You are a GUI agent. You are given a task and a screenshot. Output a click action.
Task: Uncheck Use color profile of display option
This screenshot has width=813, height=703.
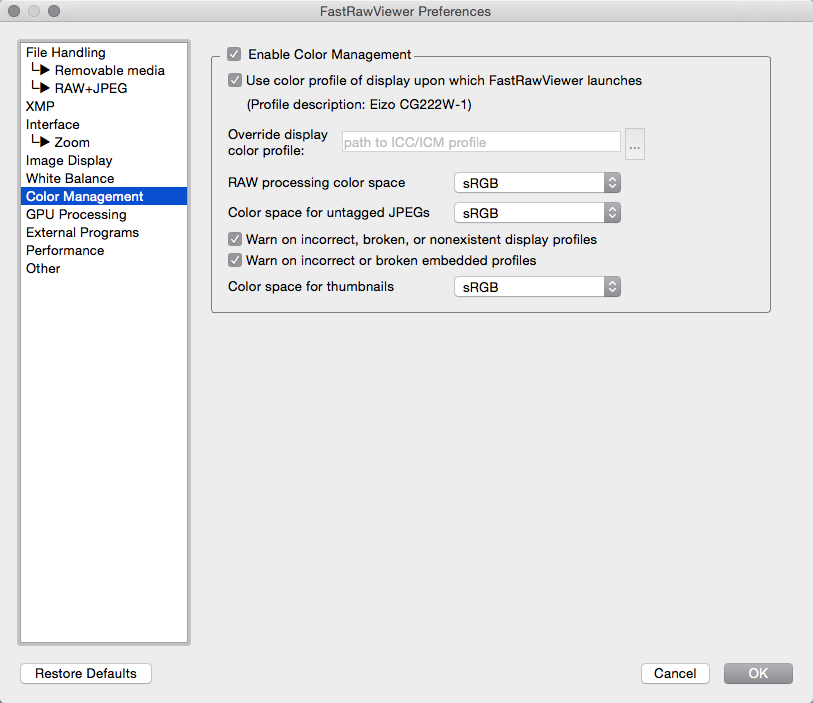pos(235,80)
